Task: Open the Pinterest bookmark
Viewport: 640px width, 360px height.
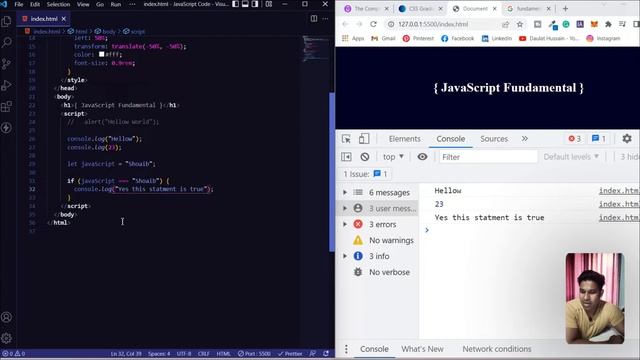Action: tap(418, 38)
